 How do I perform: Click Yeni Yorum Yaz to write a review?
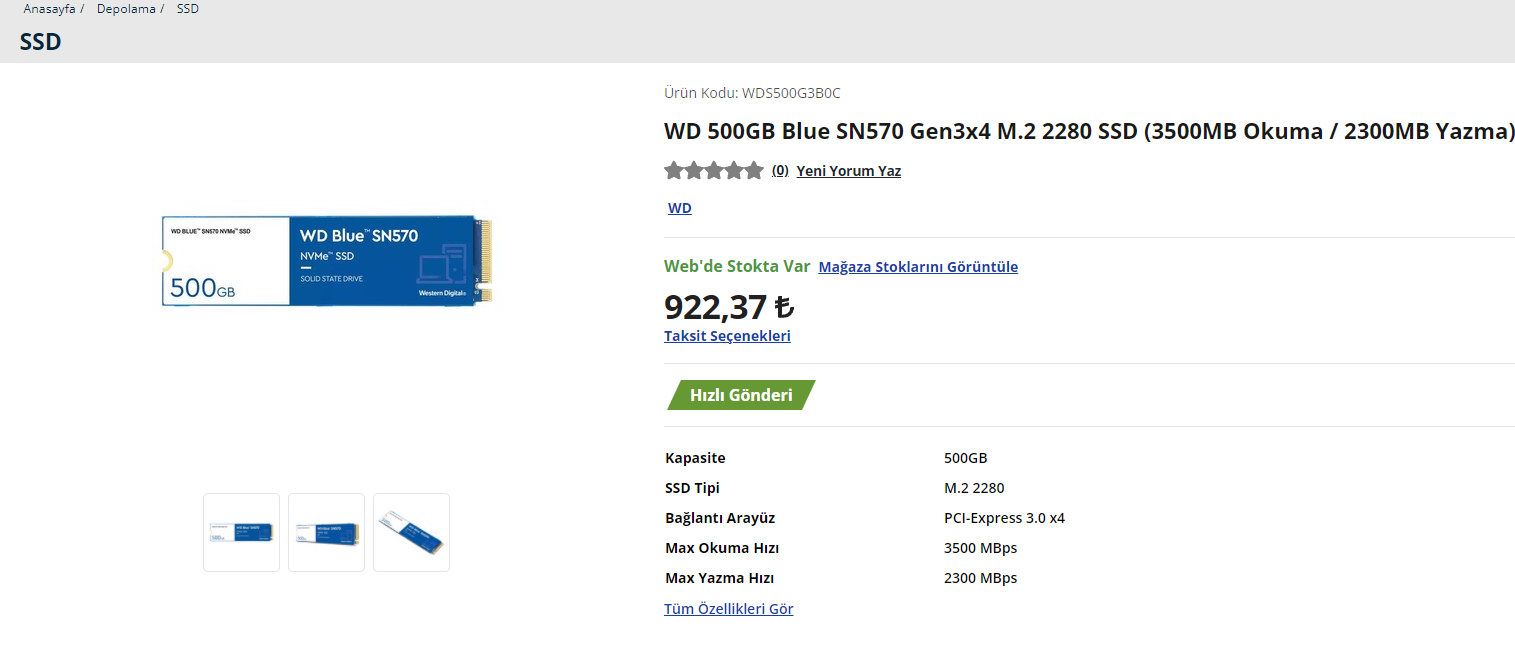click(x=848, y=171)
